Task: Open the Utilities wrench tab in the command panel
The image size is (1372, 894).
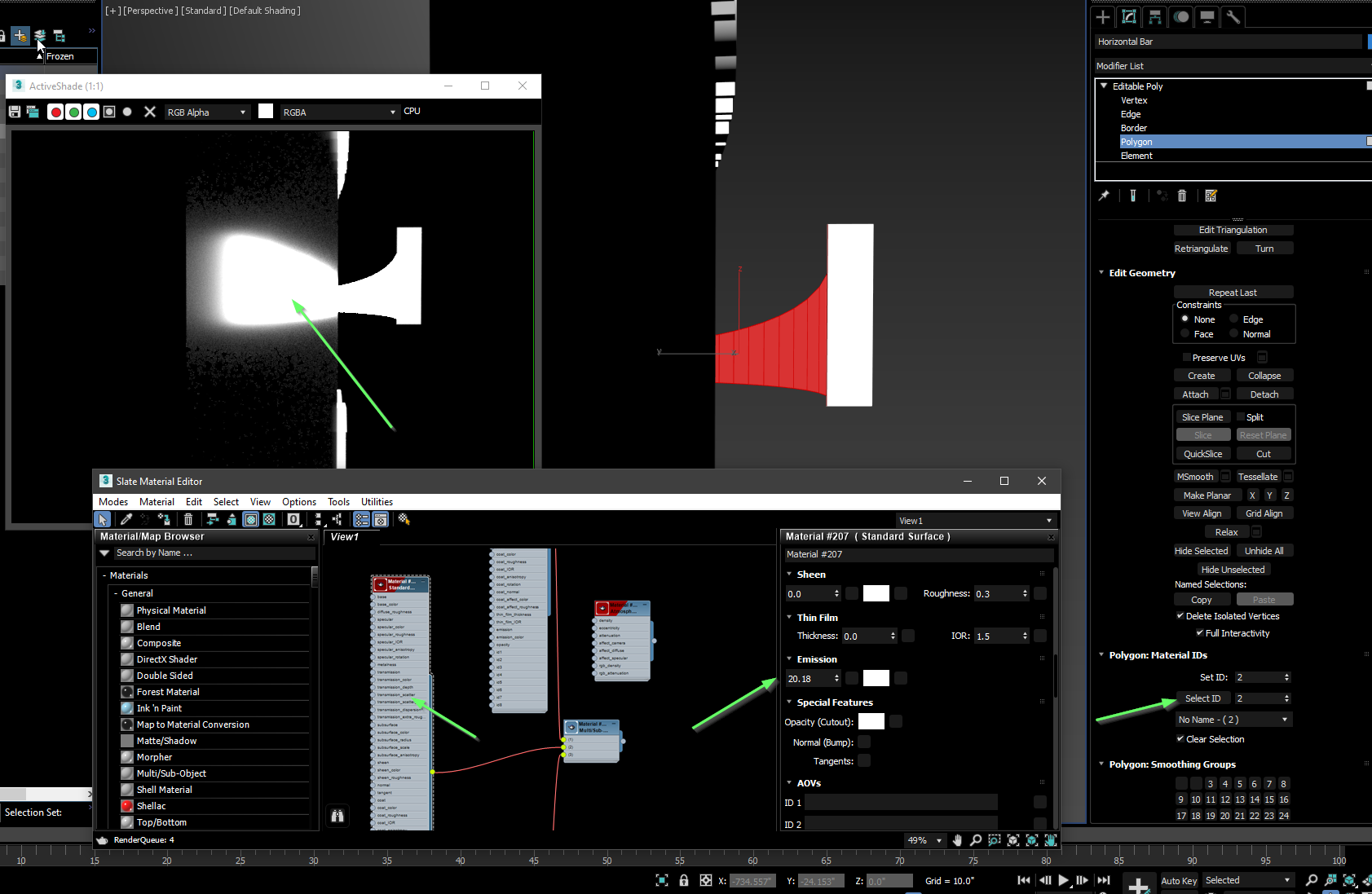Action: click(1233, 16)
